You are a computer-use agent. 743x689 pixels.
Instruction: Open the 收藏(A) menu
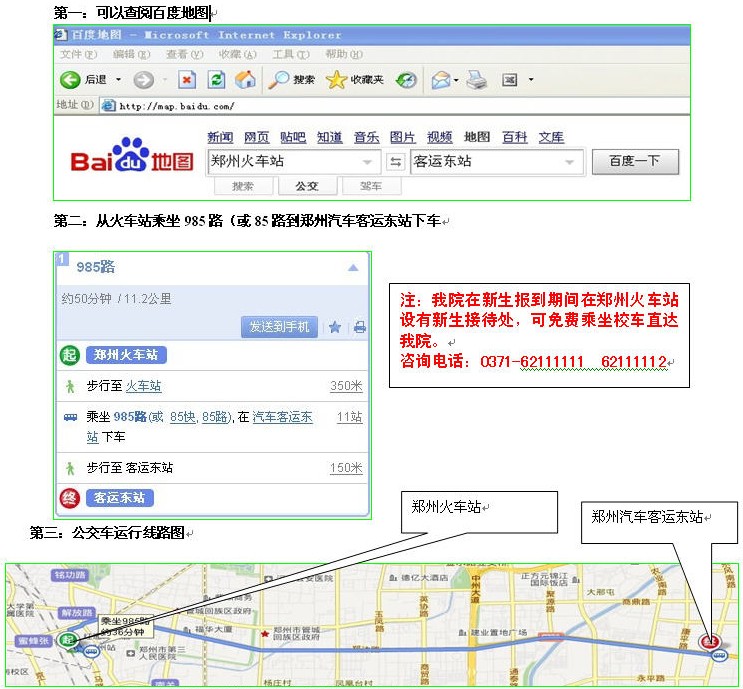(238, 54)
